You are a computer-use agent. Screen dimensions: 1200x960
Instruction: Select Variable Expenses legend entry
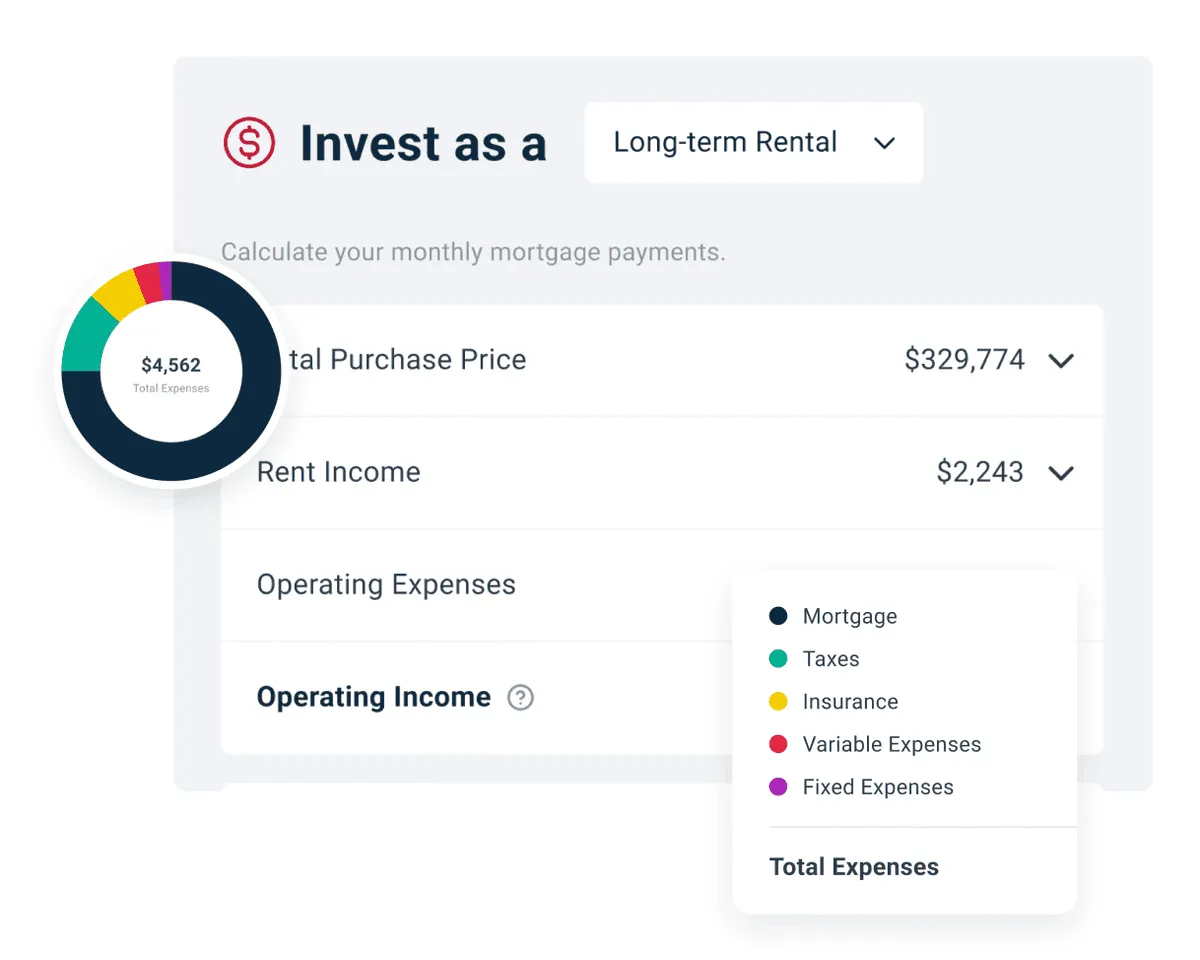pos(891,744)
